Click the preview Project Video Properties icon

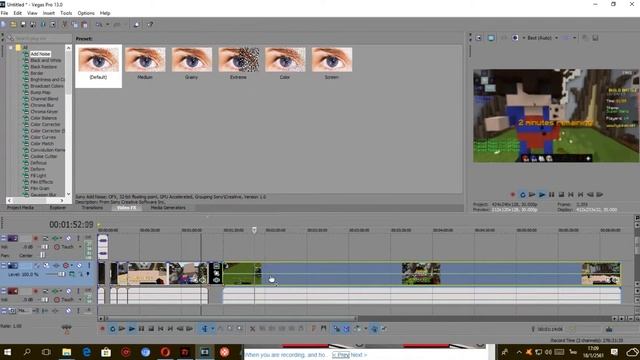pyautogui.click(x=478, y=38)
